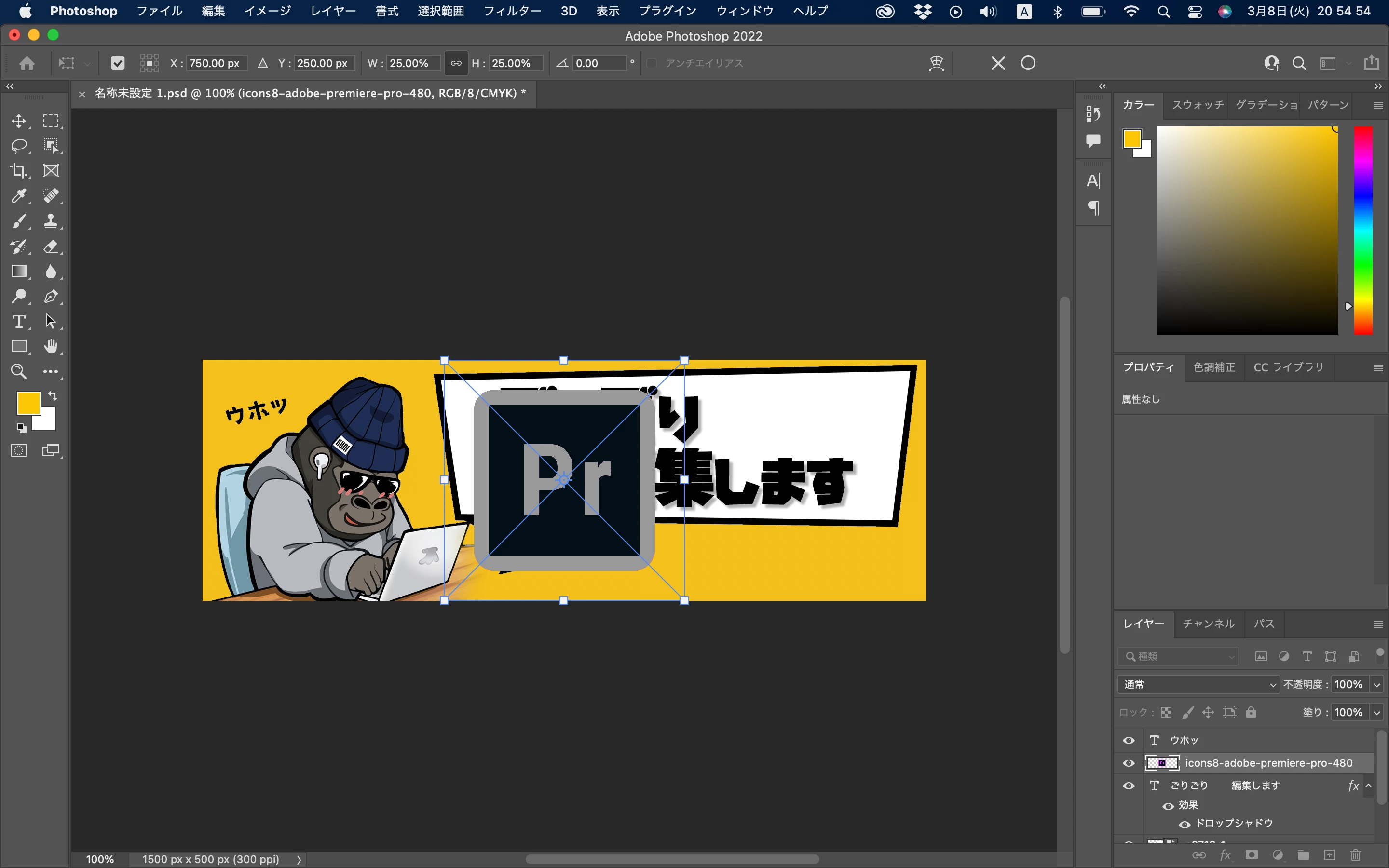Pick the Eyedropper tool
The width and height of the screenshot is (1389, 868).
19,196
